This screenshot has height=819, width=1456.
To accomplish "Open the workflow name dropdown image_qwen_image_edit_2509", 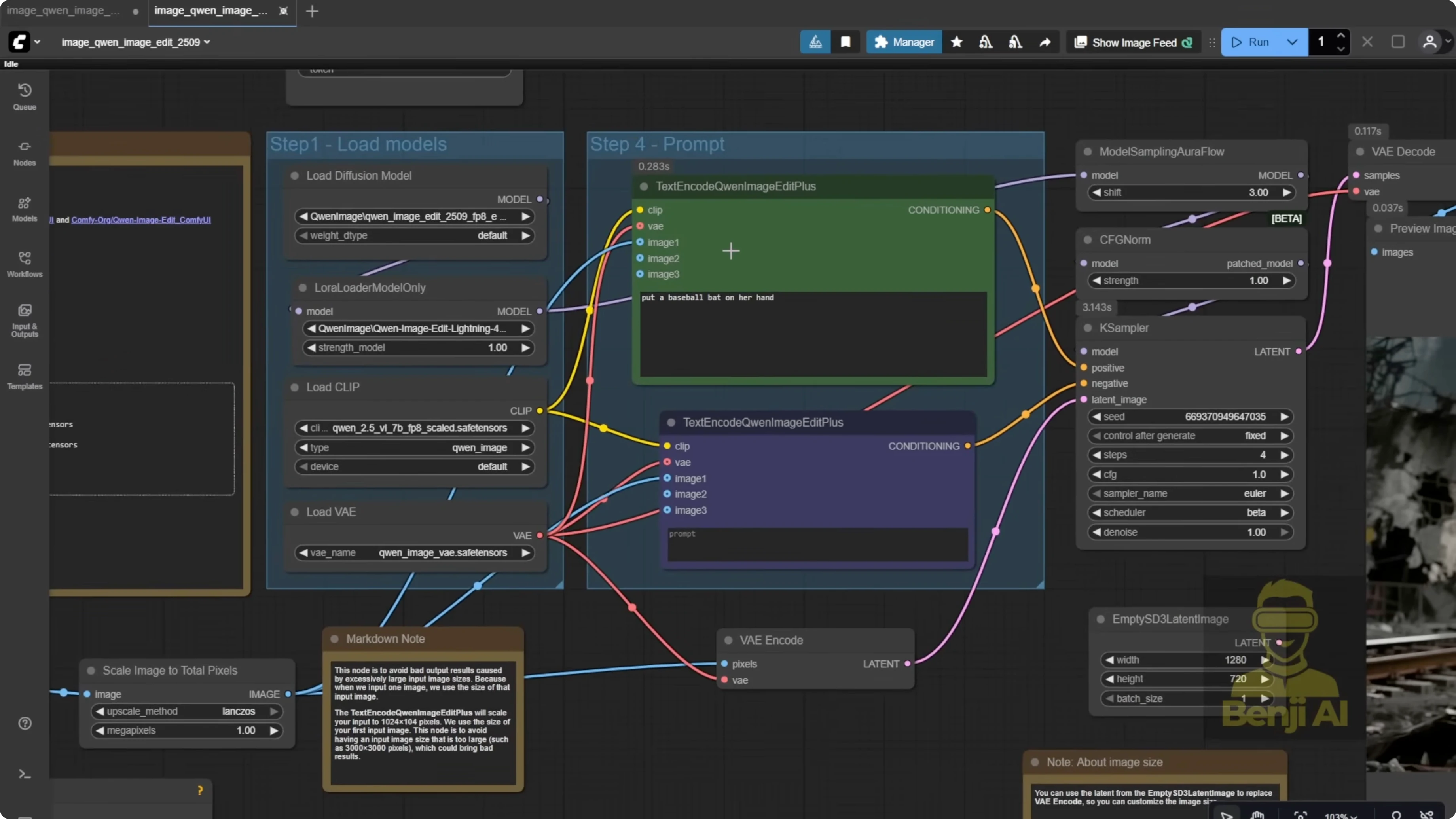I will (135, 42).
